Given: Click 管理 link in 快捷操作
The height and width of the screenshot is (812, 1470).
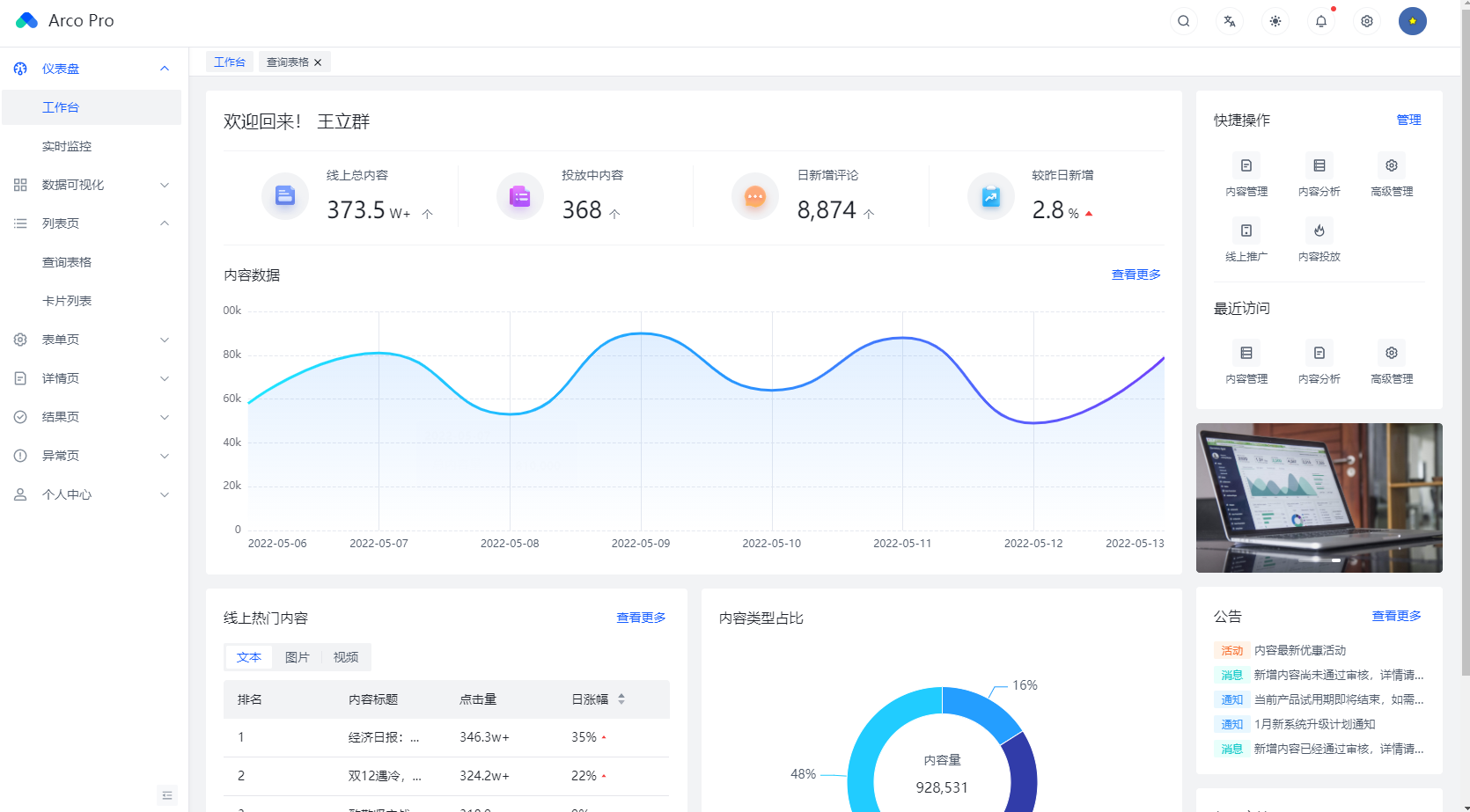Looking at the screenshot, I should (x=1409, y=120).
